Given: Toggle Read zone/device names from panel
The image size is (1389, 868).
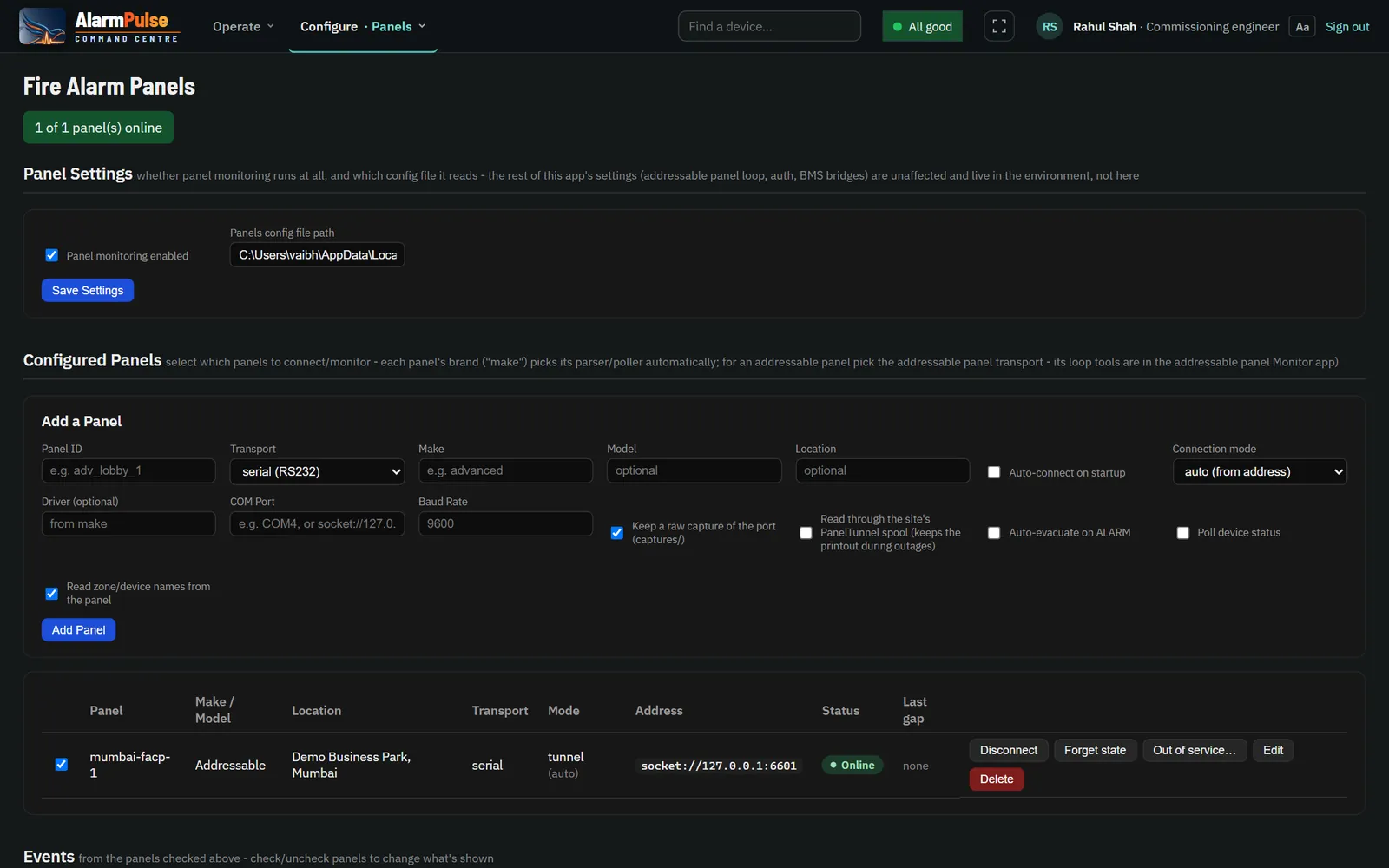Looking at the screenshot, I should pos(52,594).
